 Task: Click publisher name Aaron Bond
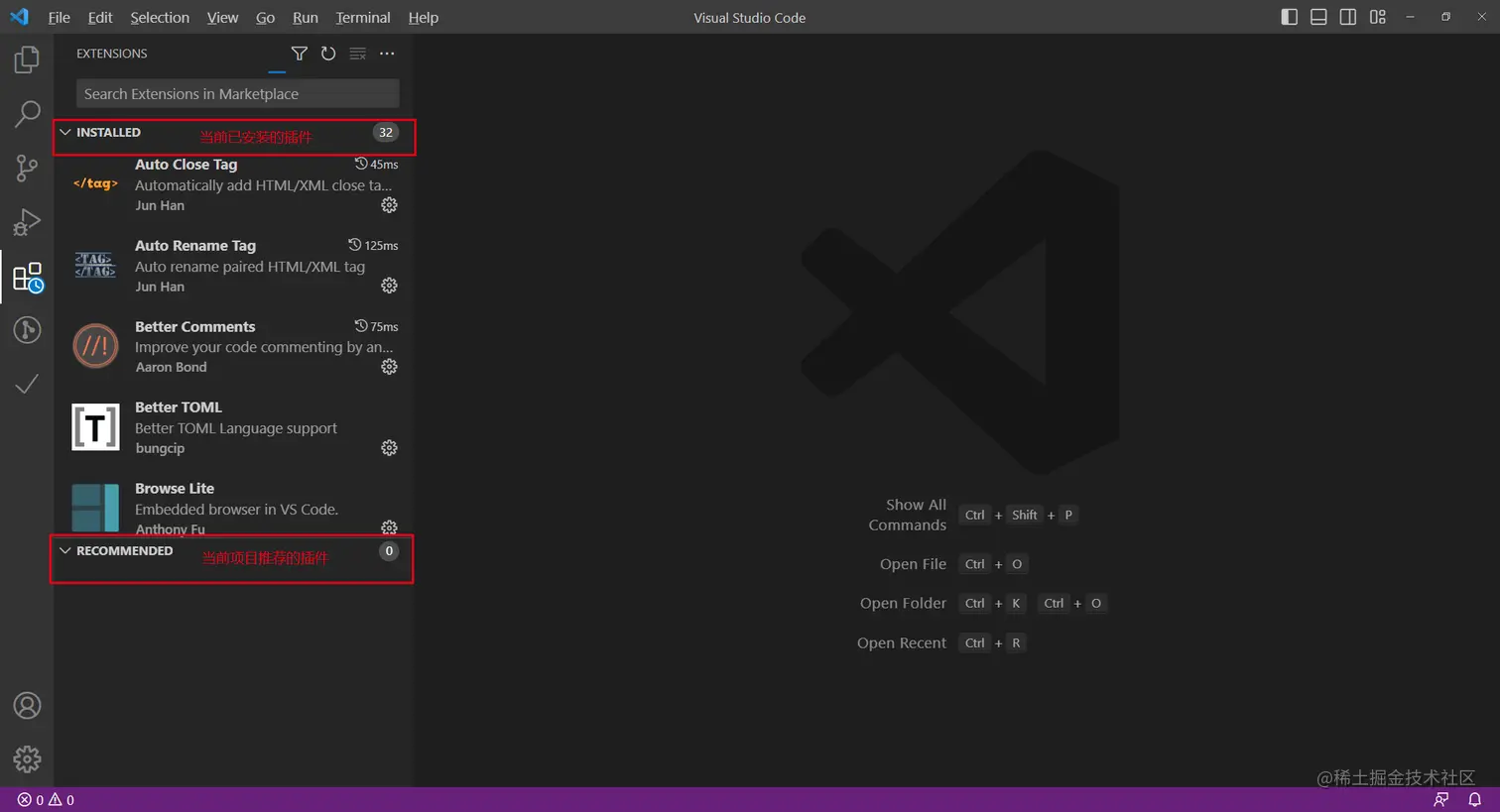pos(172,367)
